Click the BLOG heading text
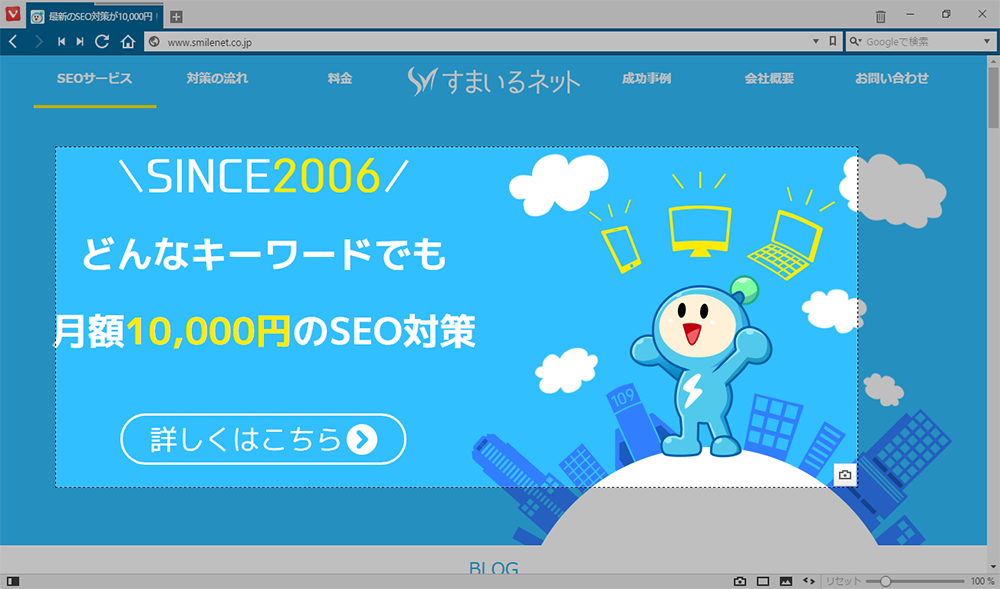The height and width of the screenshot is (589, 1000). pos(494,568)
